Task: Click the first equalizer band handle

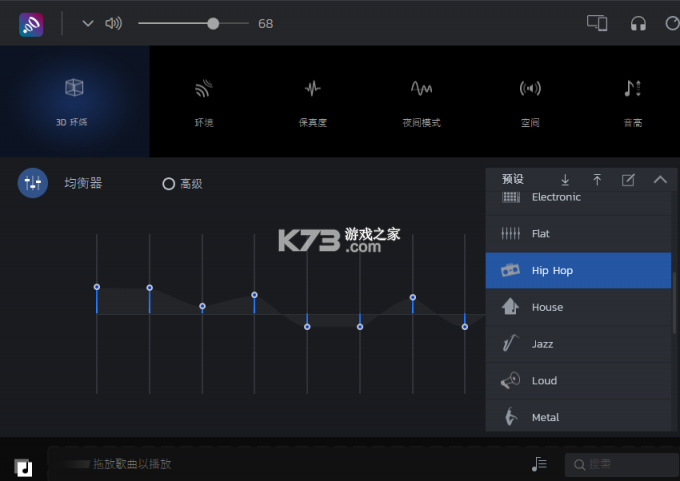Action: coord(97,287)
